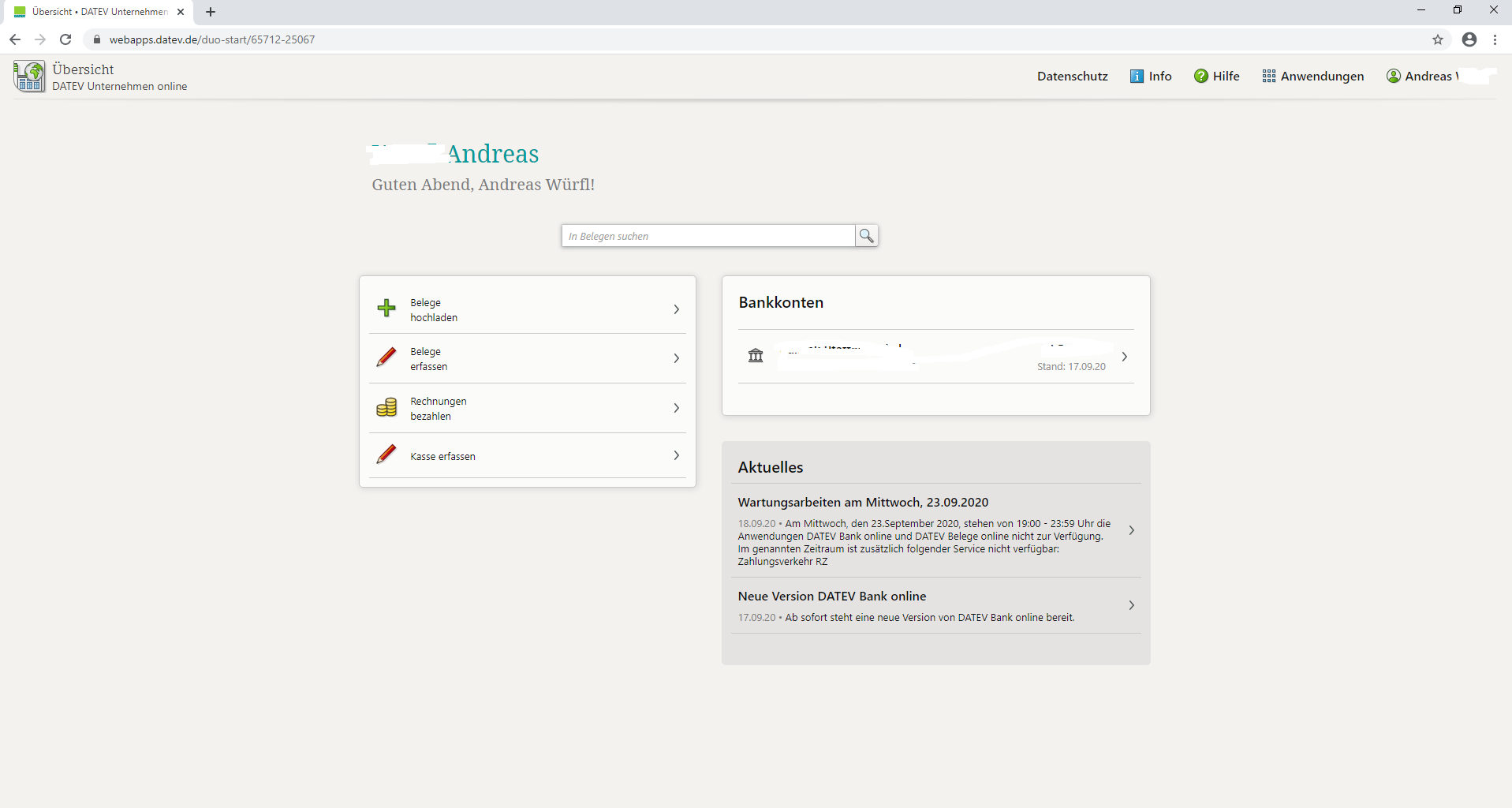Screen dimensions: 1512x808
Task: Close the Übersicht DATEV browser tab
Action: coord(181,12)
